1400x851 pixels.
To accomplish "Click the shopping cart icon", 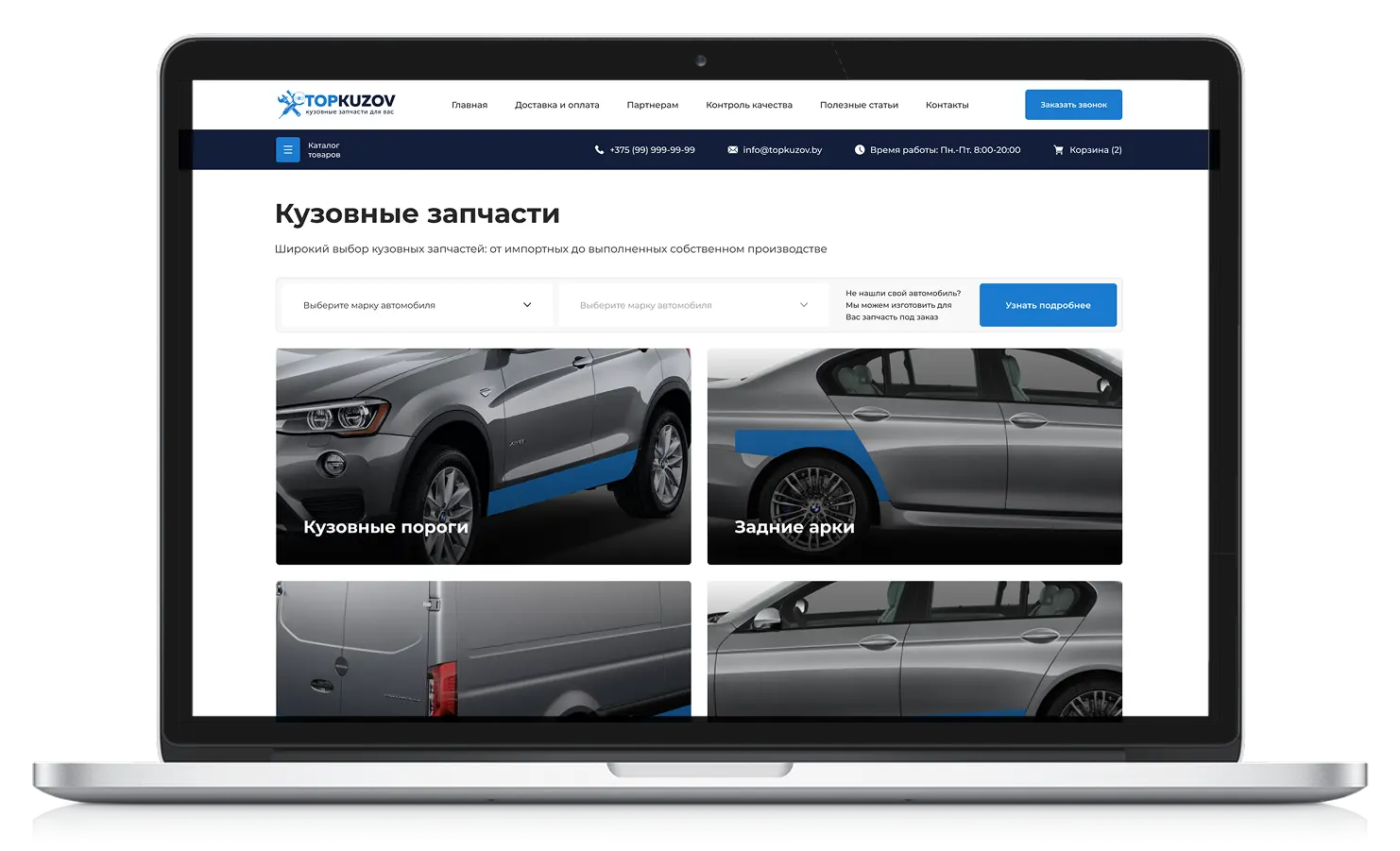I will [x=1058, y=150].
